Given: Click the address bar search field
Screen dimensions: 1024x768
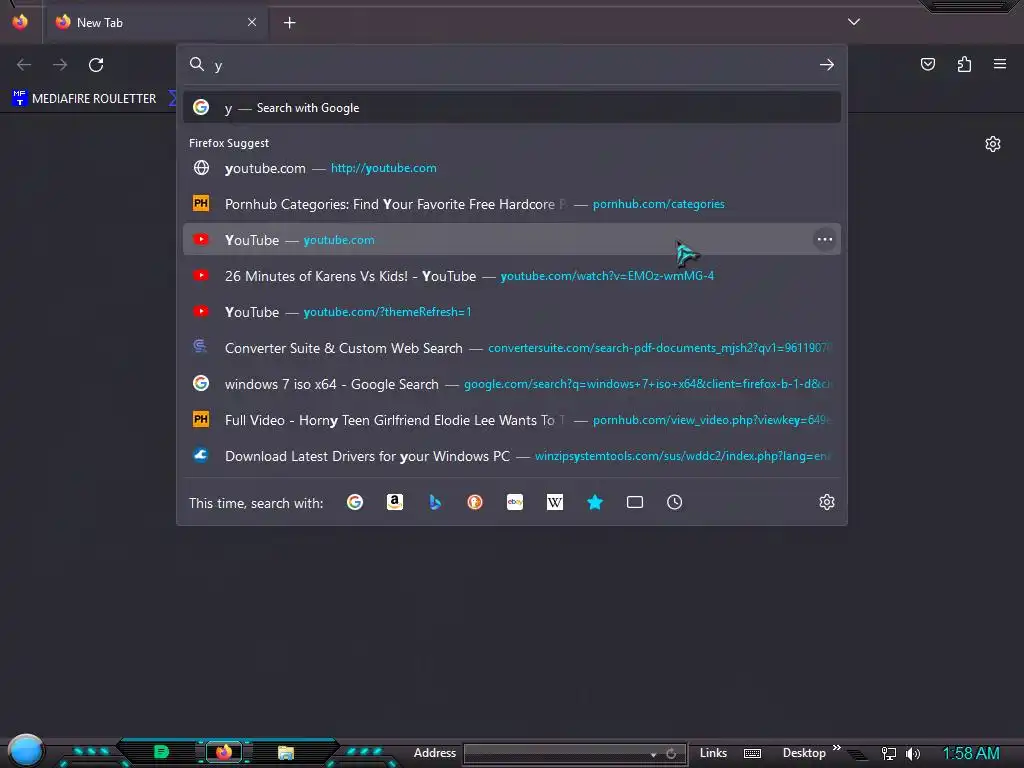Looking at the screenshot, I should click(x=512, y=65).
